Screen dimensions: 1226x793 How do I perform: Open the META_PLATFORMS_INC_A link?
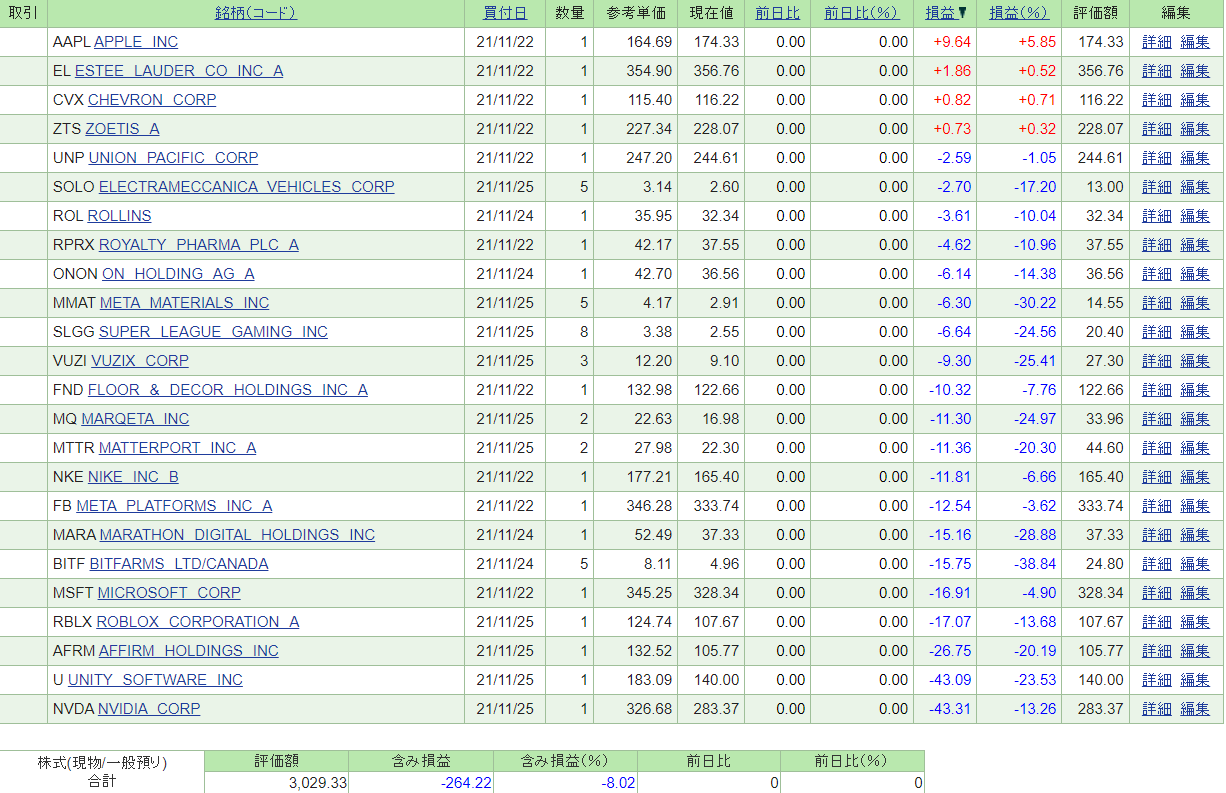[x=174, y=506]
